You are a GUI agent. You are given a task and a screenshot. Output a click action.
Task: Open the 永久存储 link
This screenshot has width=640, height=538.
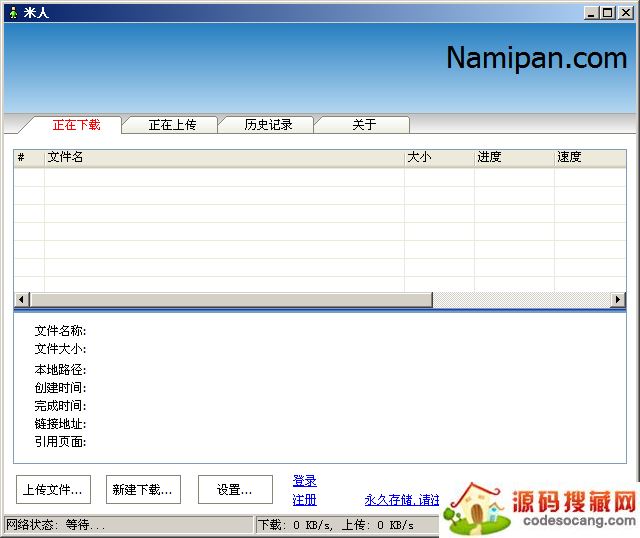coord(401,500)
